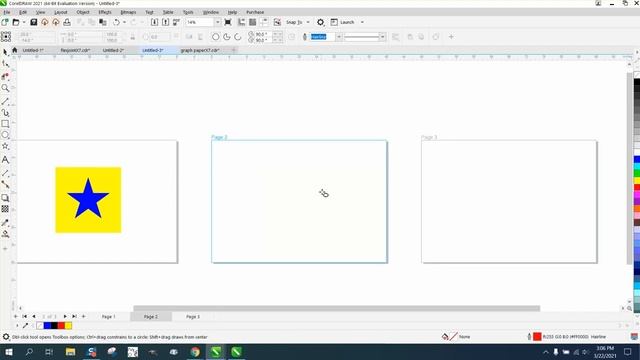This screenshot has width=640, height=360.
Task: Expand the Open button's dropdown arrow
Action: [x=24, y=22]
